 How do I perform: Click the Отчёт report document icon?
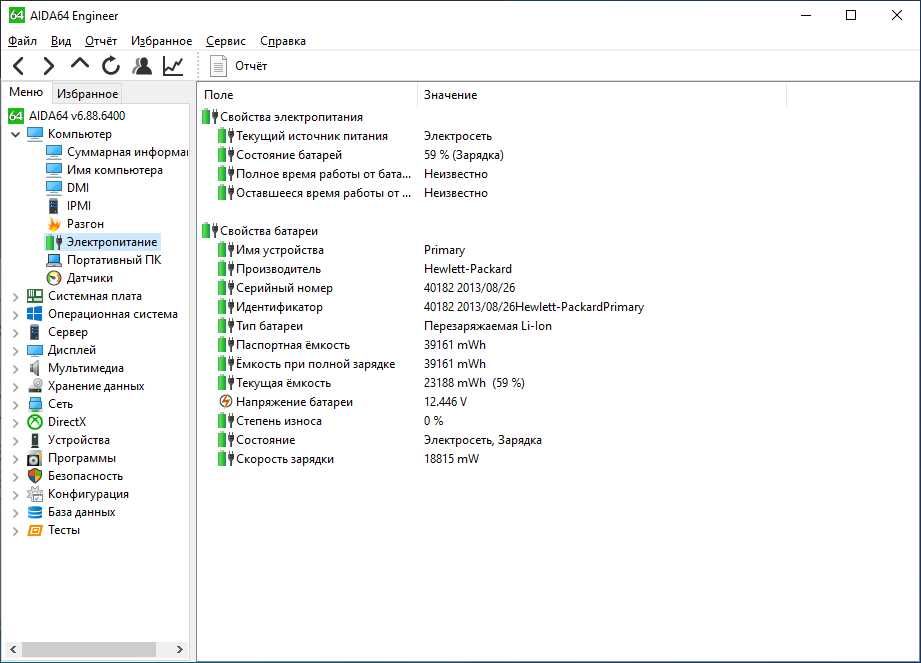point(219,66)
